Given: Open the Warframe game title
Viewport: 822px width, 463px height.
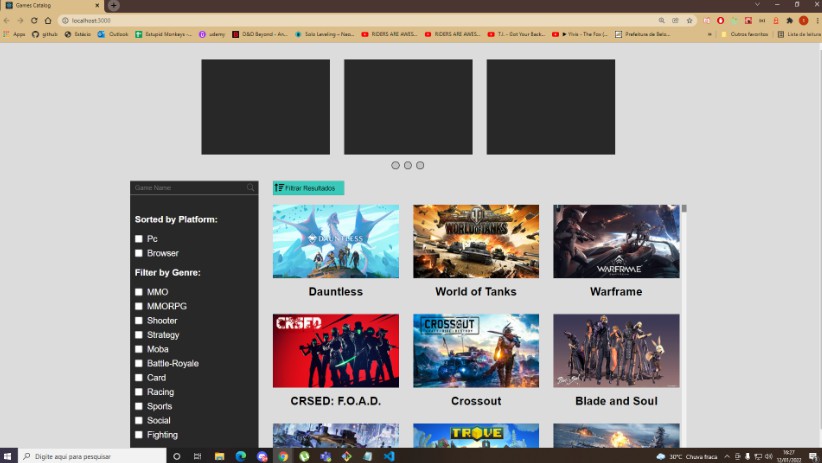Looking at the screenshot, I should click(616, 292).
